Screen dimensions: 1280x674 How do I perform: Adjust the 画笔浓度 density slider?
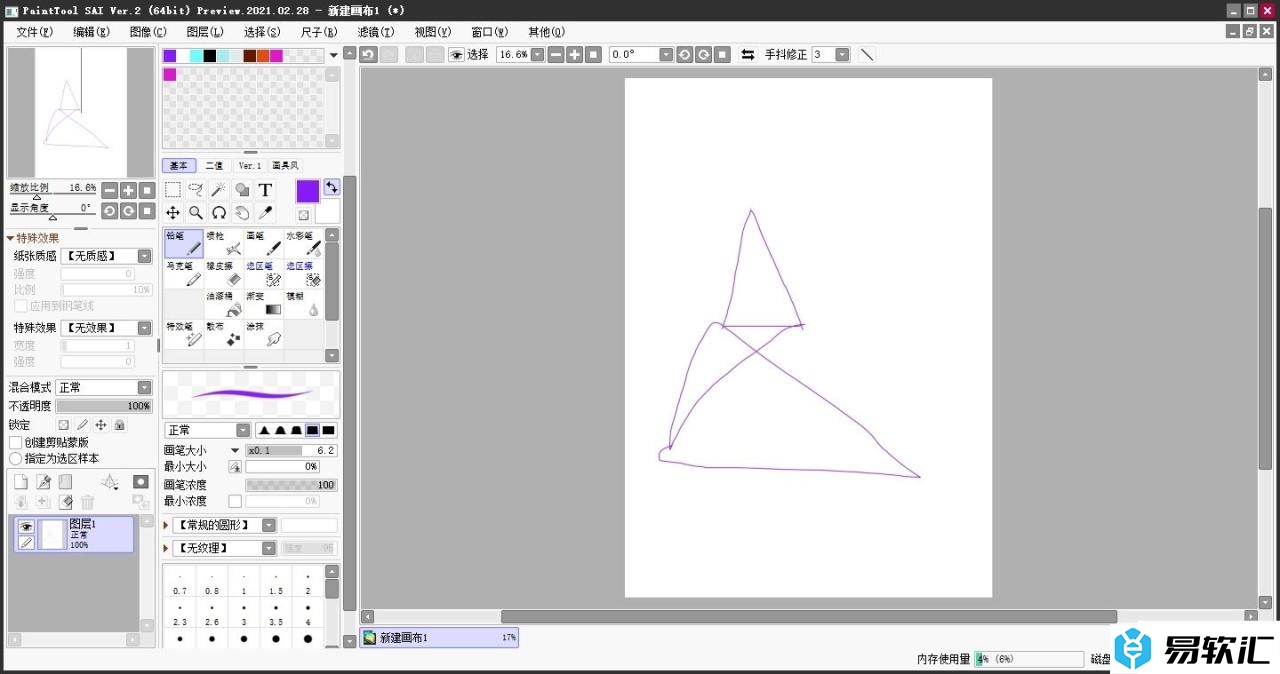291,484
